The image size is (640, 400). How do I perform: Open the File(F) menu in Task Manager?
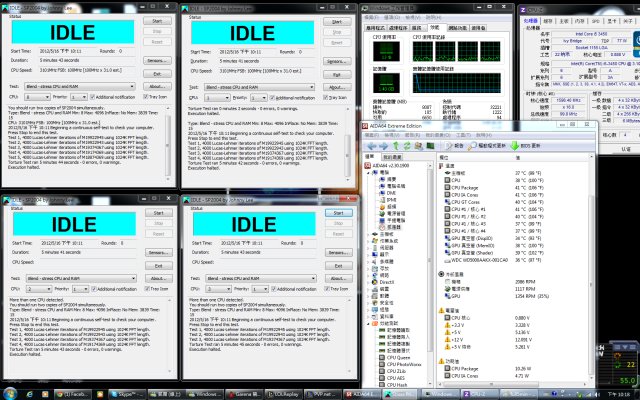pyautogui.click(x=371, y=18)
